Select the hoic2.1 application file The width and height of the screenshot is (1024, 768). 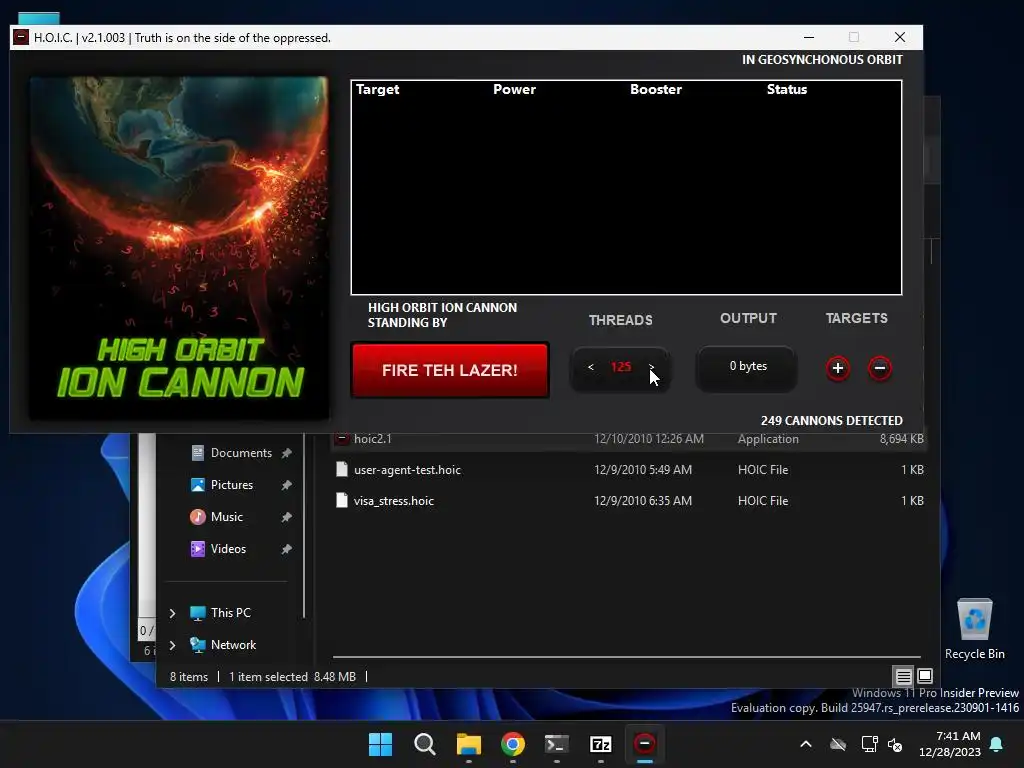click(628, 440)
